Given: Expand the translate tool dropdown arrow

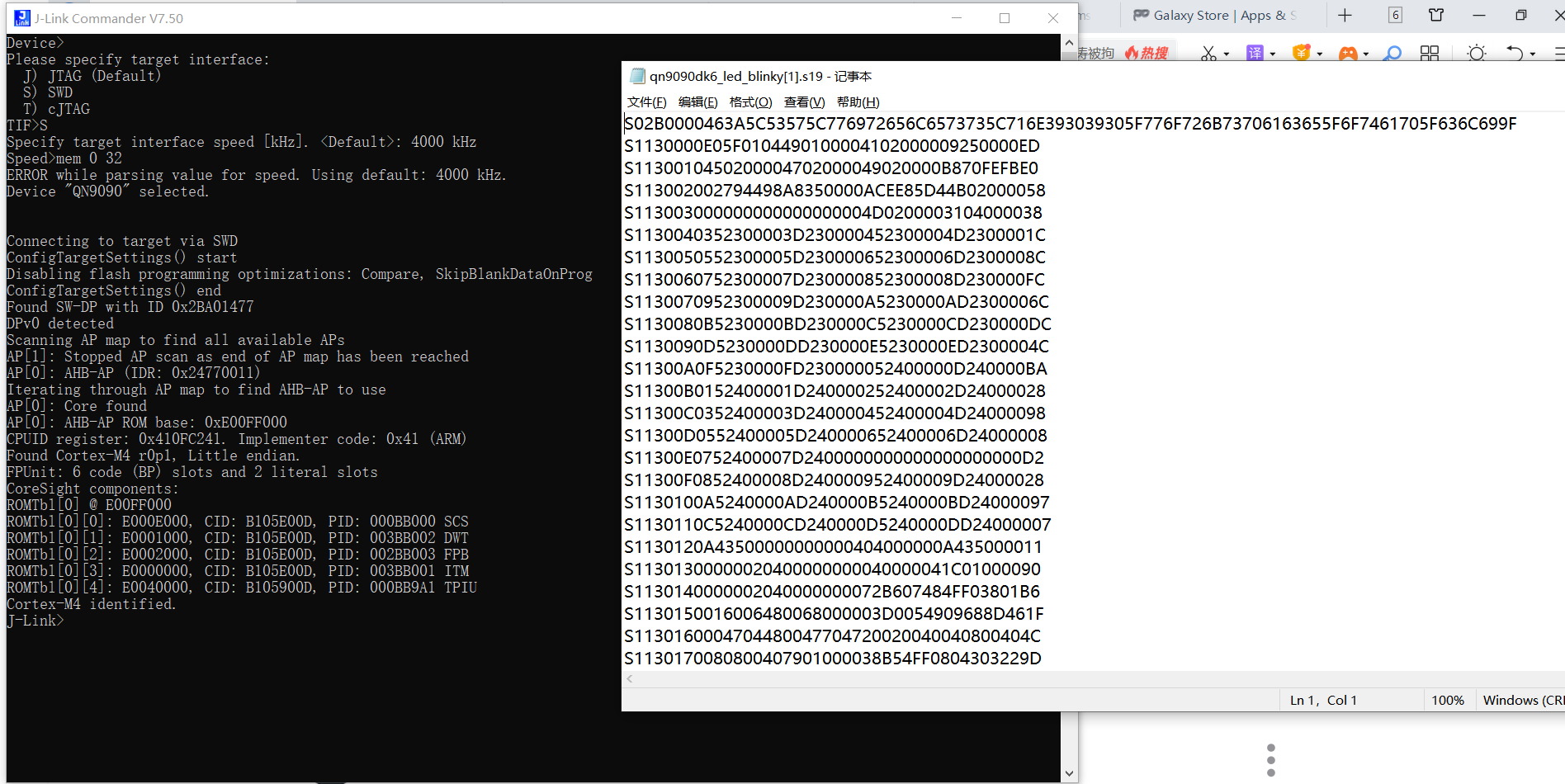Looking at the screenshot, I should [1273, 54].
